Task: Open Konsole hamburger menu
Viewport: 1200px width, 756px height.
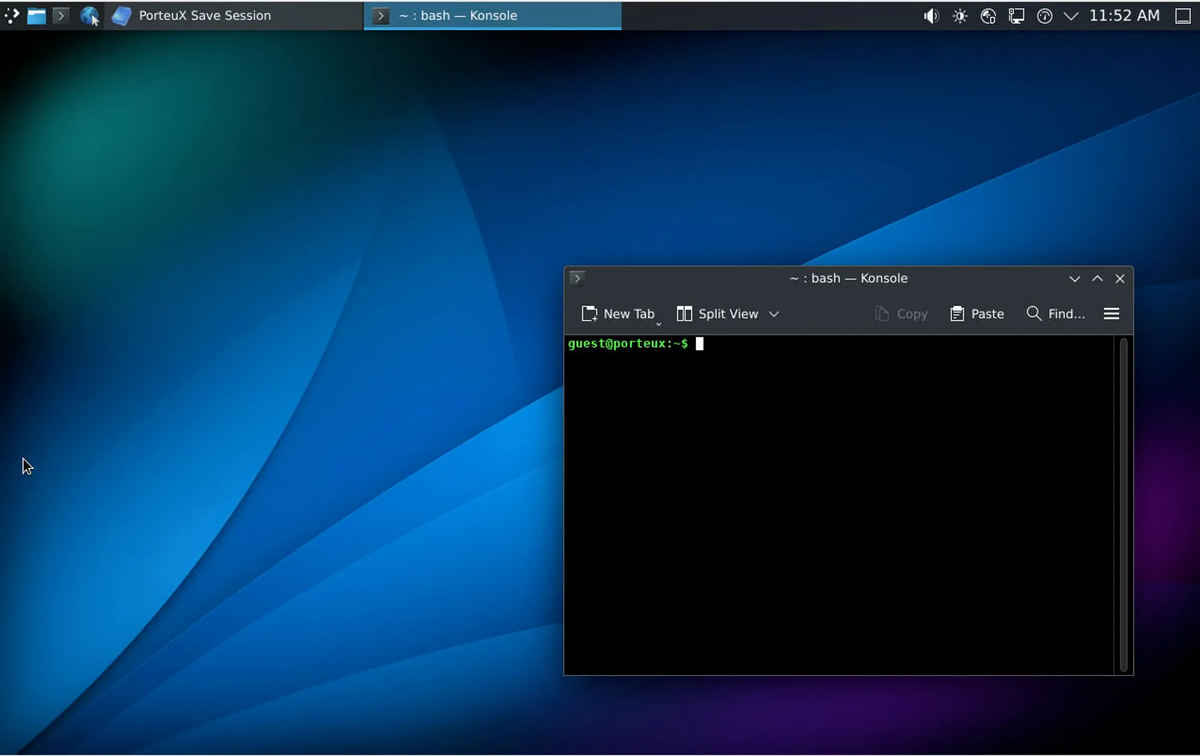Action: tap(1111, 314)
